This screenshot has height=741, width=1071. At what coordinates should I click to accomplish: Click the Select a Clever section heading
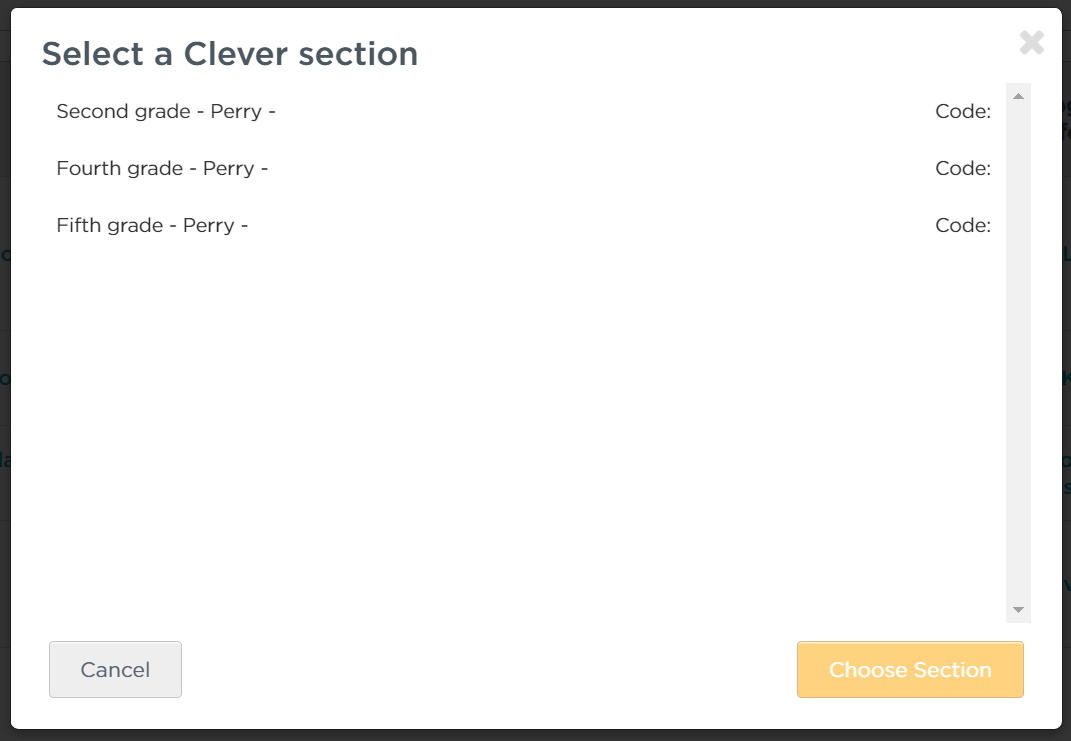click(x=230, y=54)
